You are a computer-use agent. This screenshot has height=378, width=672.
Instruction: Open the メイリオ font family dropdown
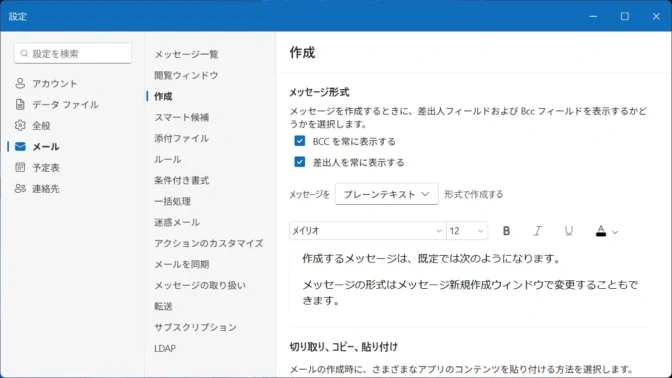click(x=367, y=231)
